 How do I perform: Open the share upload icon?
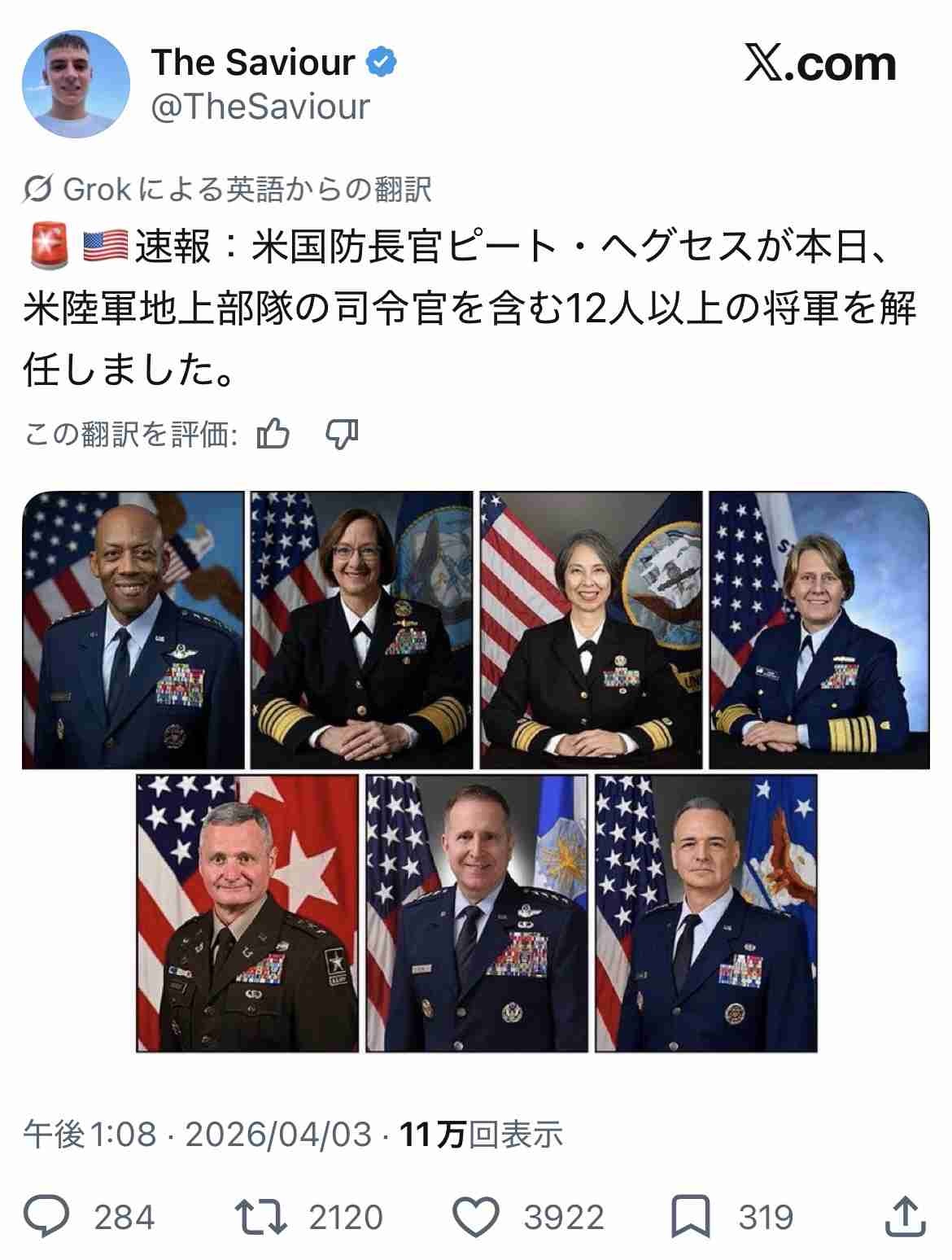[x=904, y=1218]
